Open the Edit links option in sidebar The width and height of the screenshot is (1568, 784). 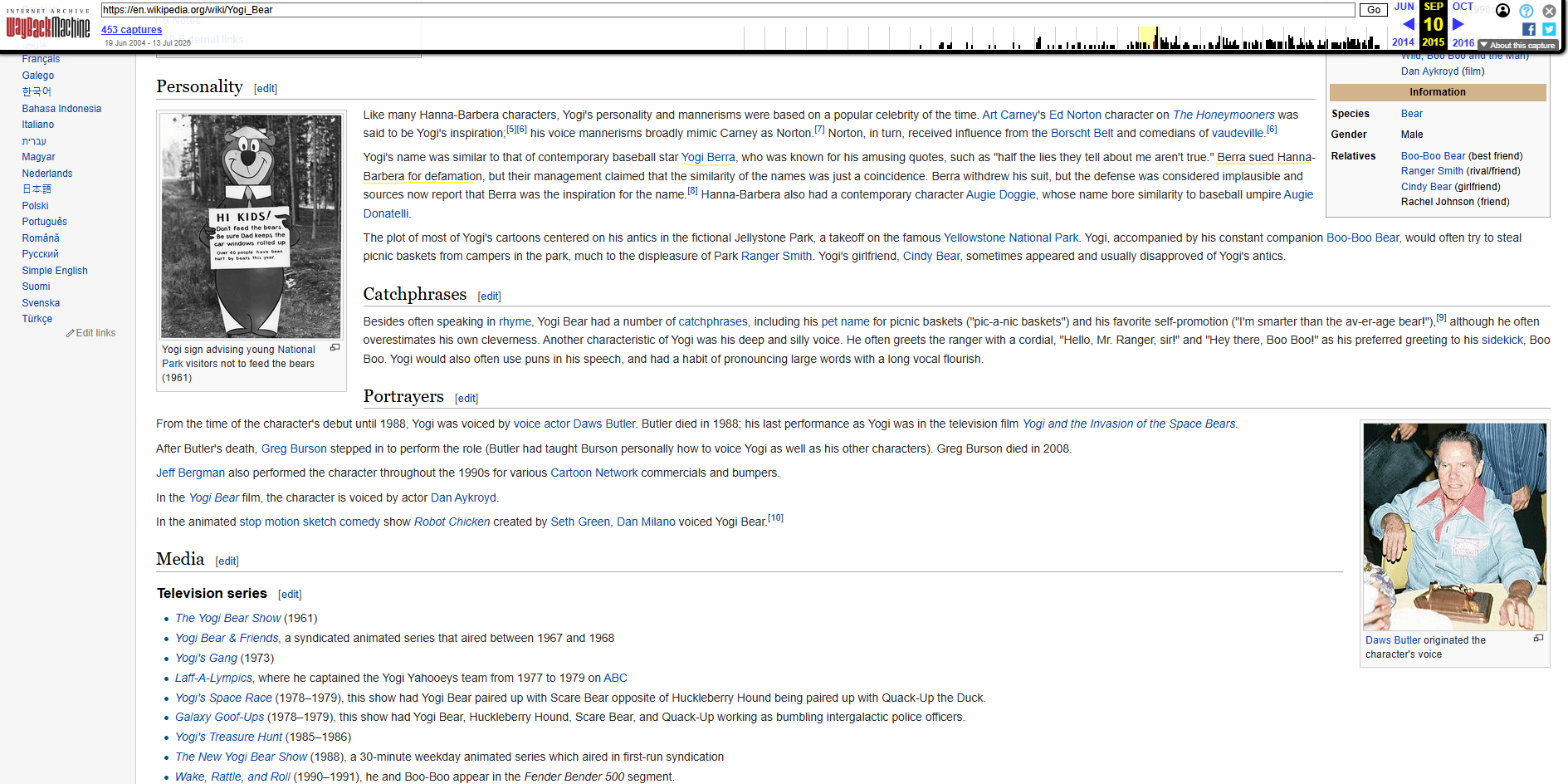pyautogui.click(x=95, y=333)
